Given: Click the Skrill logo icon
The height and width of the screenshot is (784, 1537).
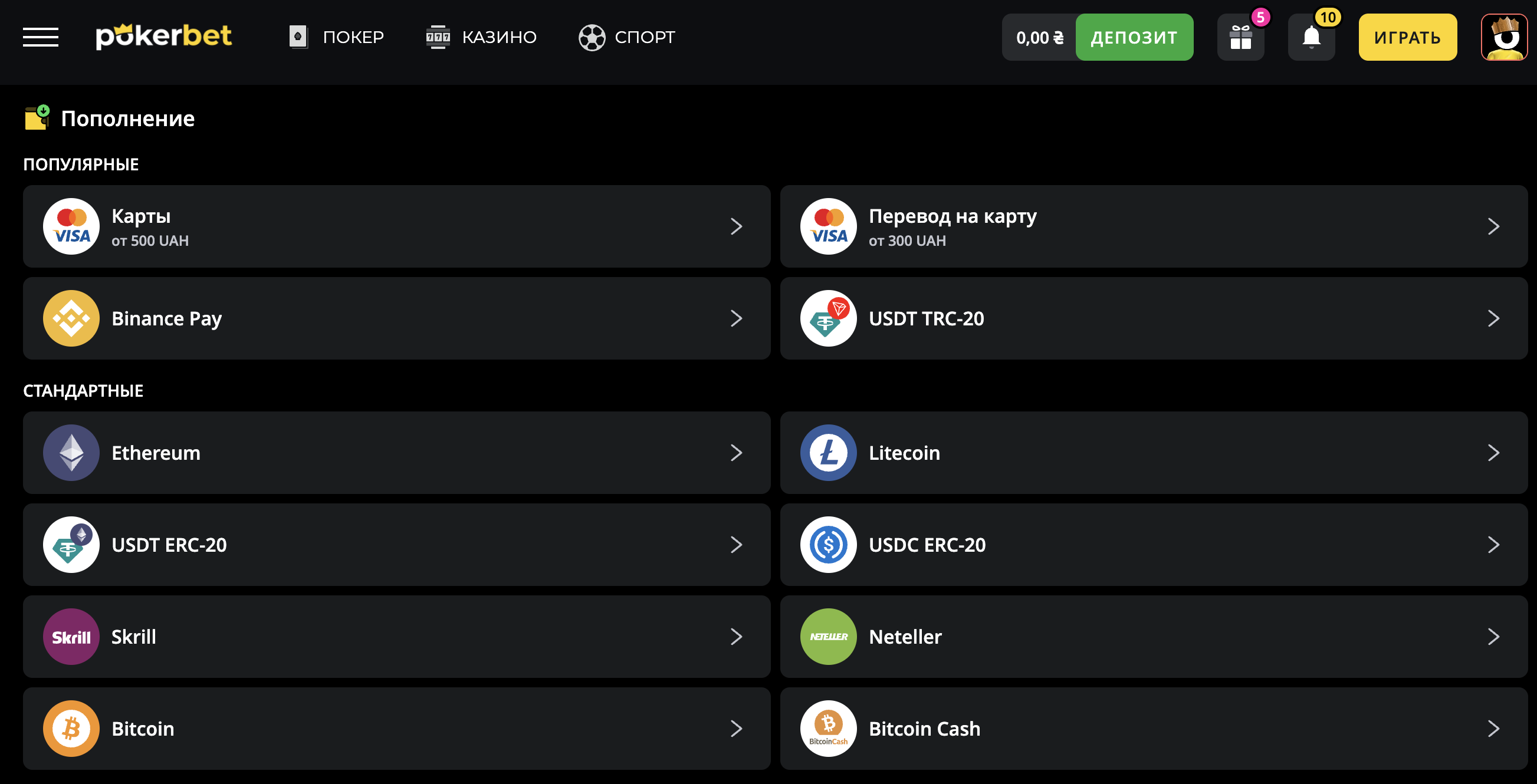Looking at the screenshot, I should (71, 637).
